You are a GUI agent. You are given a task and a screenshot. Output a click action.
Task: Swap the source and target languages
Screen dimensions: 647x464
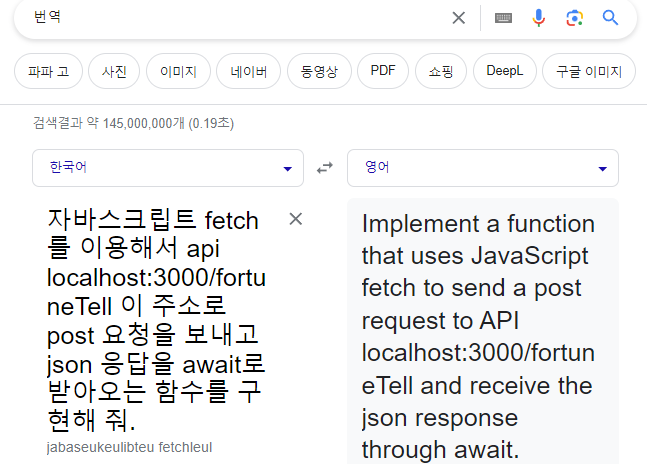(x=325, y=168)
